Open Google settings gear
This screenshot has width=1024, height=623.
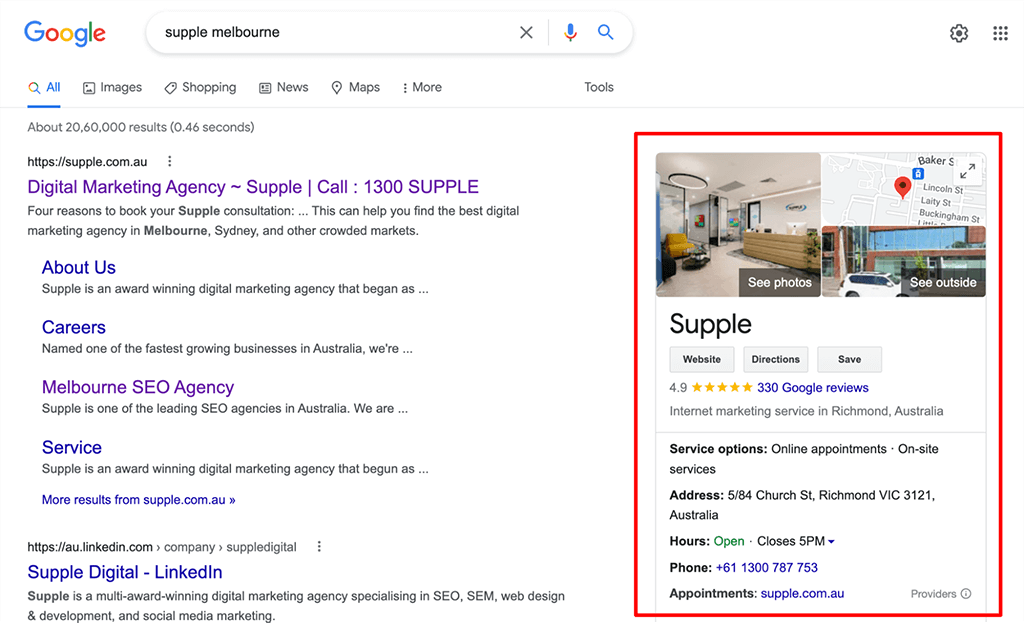(x=959, y=33)
